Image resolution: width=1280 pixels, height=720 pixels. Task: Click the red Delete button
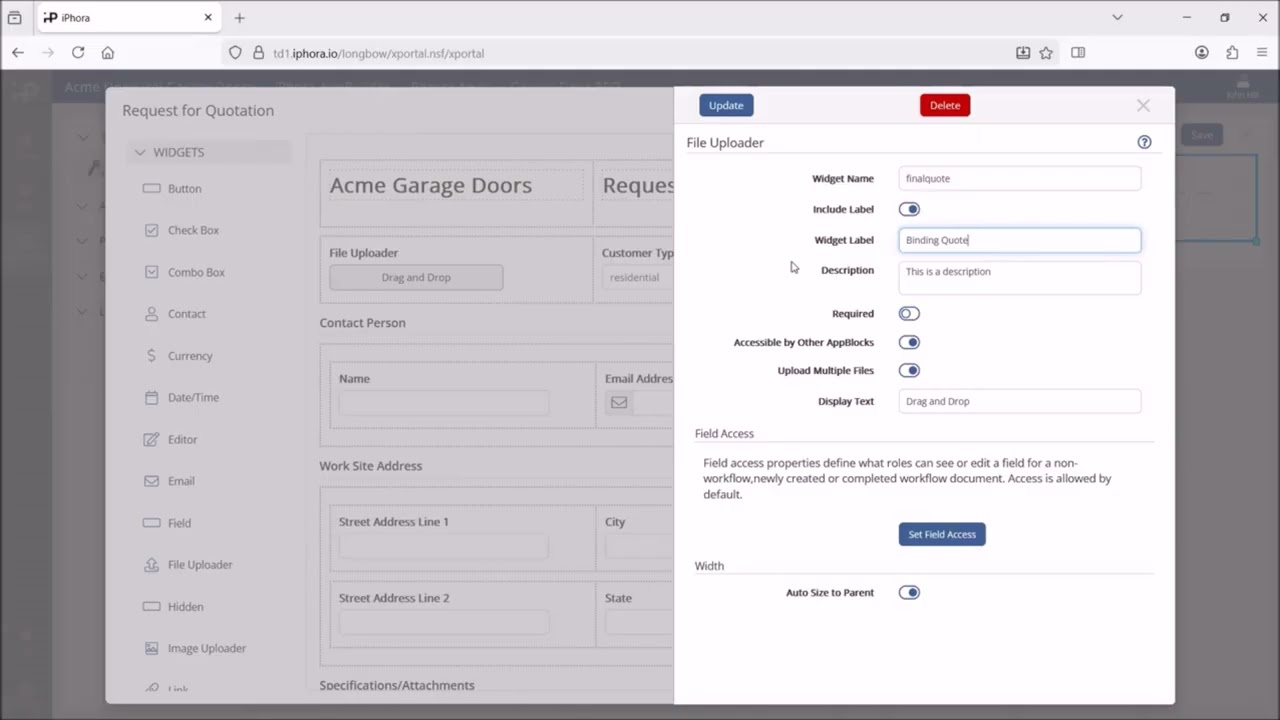945,105
